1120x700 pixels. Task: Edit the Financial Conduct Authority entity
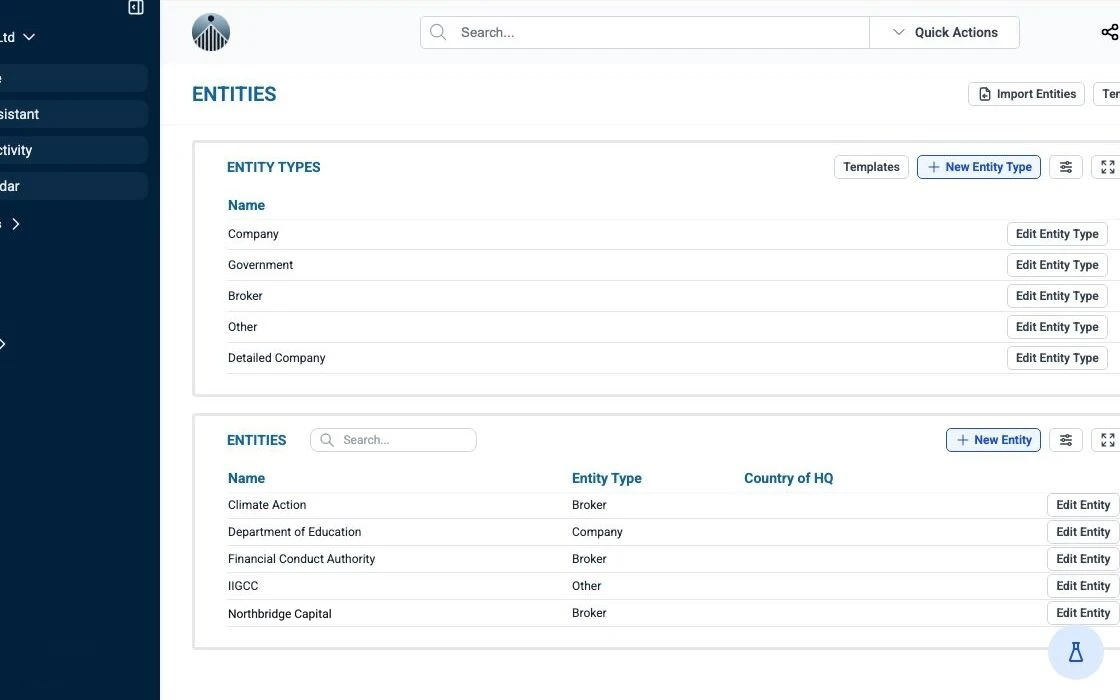pos(1083,559)
